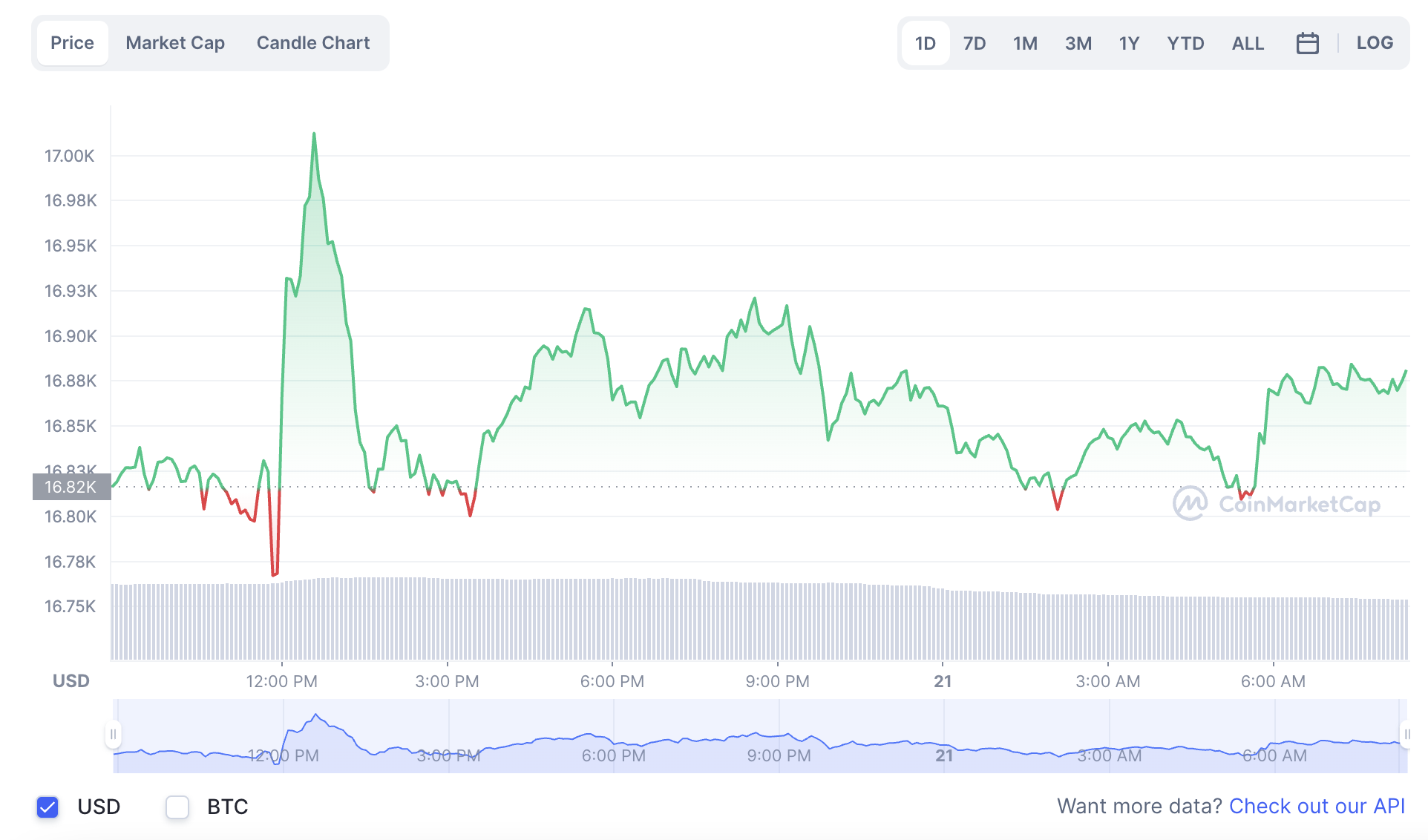Screen dimensions: 1428x840
Task: Switch to the 3M time range
Action: point(1078,43)
